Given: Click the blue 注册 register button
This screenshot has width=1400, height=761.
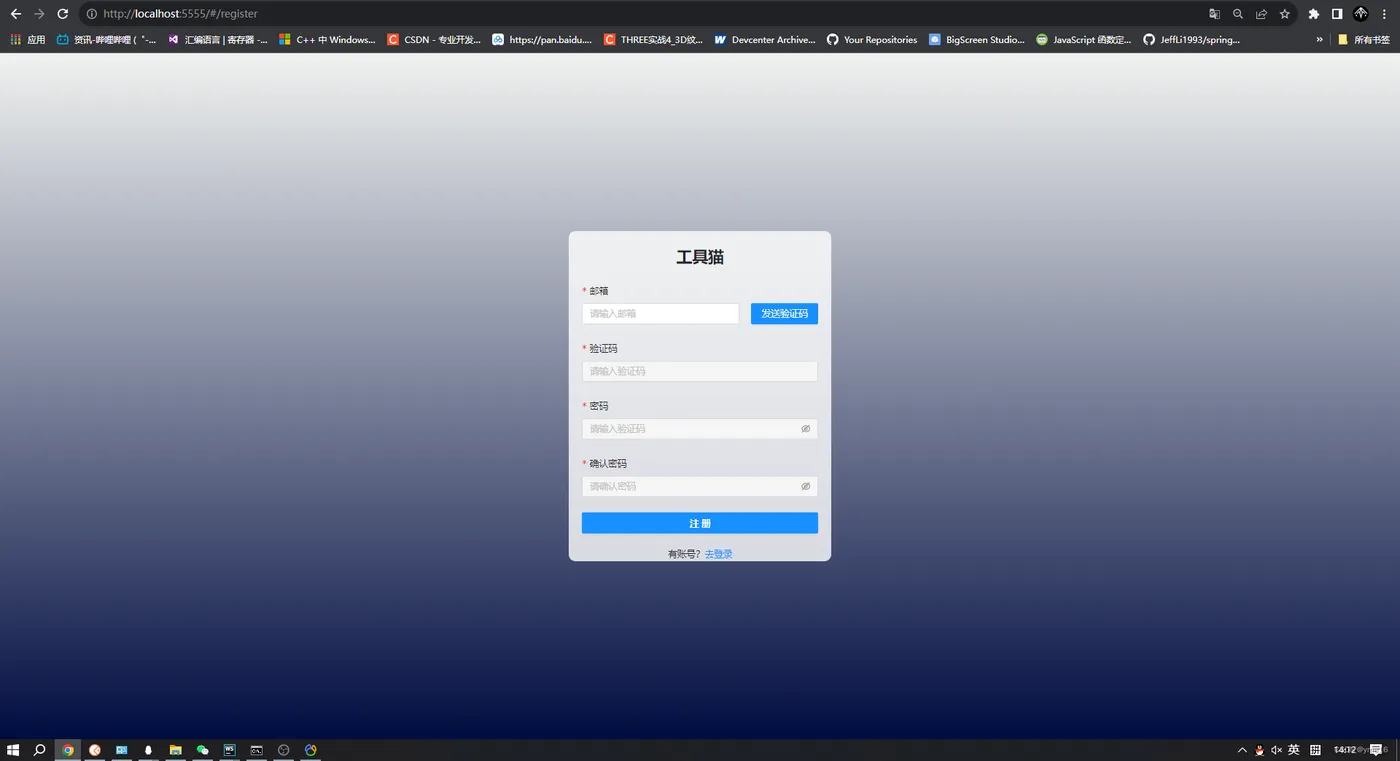Looking at the screenshot, I should pos(700,523).
